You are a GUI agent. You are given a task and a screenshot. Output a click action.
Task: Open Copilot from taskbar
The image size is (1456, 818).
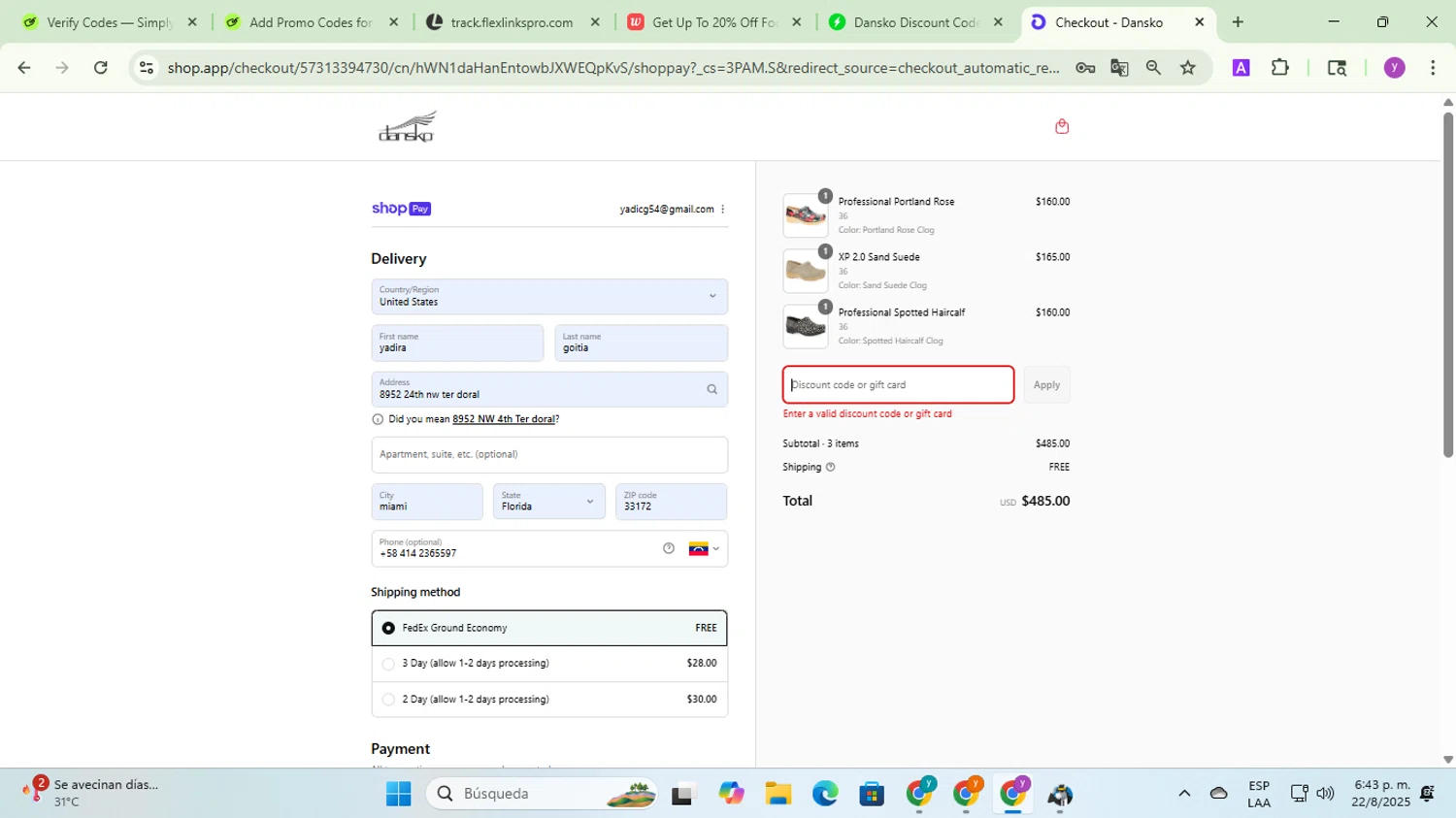coord(731,794)
